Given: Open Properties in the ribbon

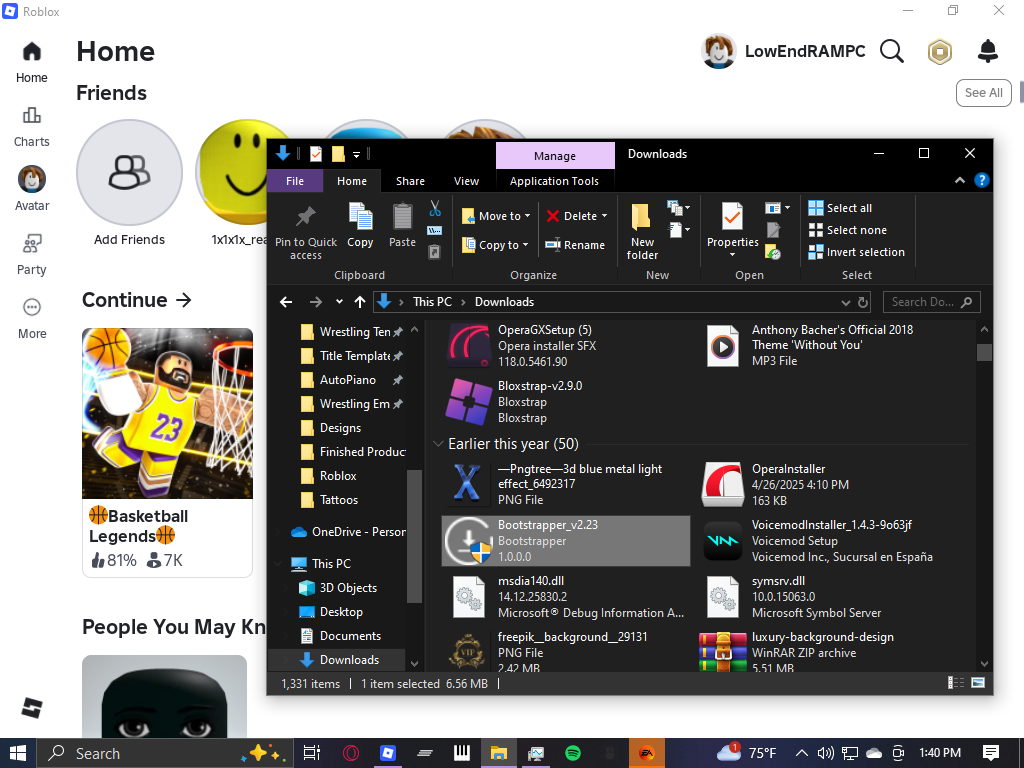Looking at the screenshot, I should click(733, 229).
